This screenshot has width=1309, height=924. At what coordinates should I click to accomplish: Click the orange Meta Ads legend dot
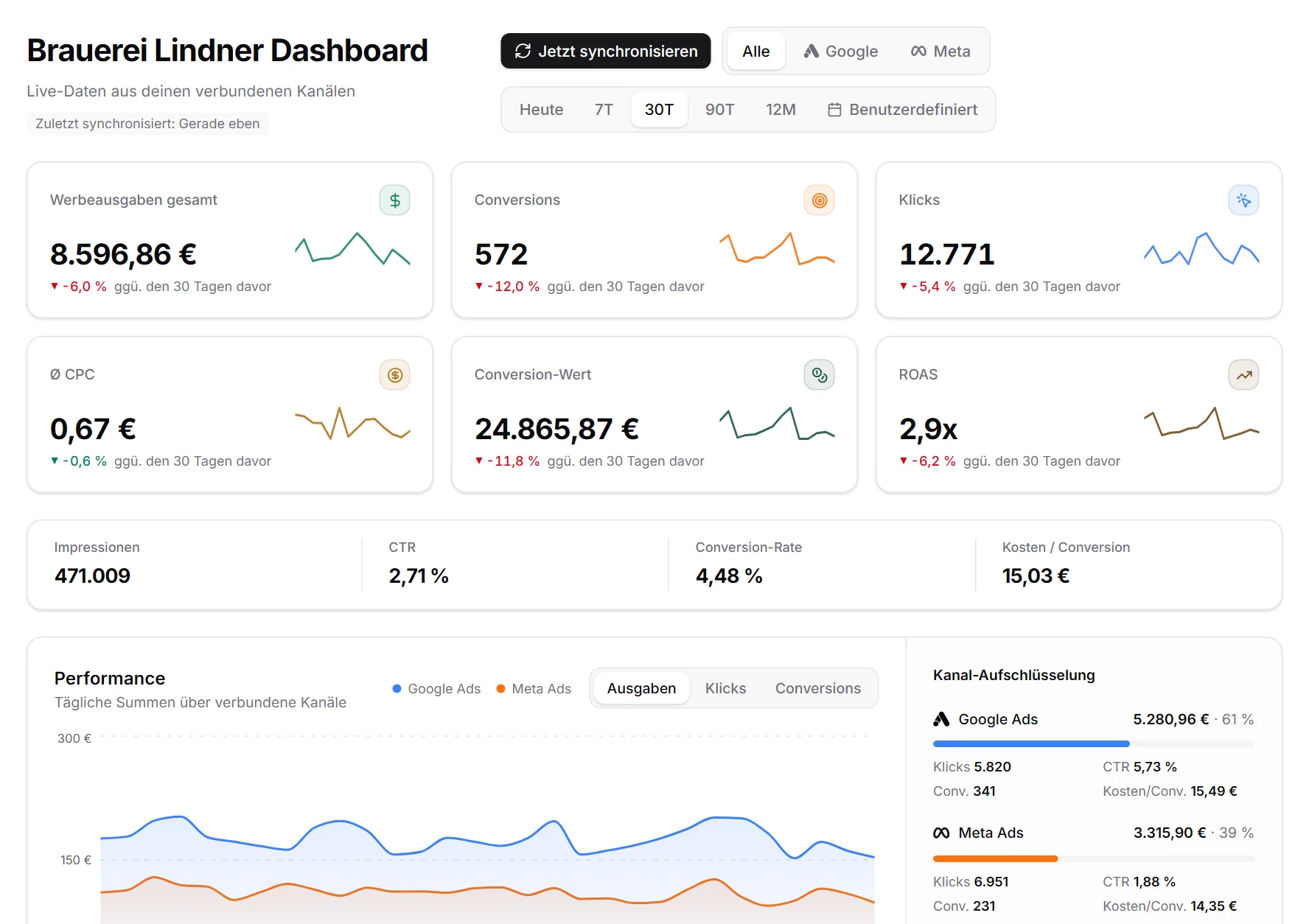pyautogui.click(x=500, y=688)
